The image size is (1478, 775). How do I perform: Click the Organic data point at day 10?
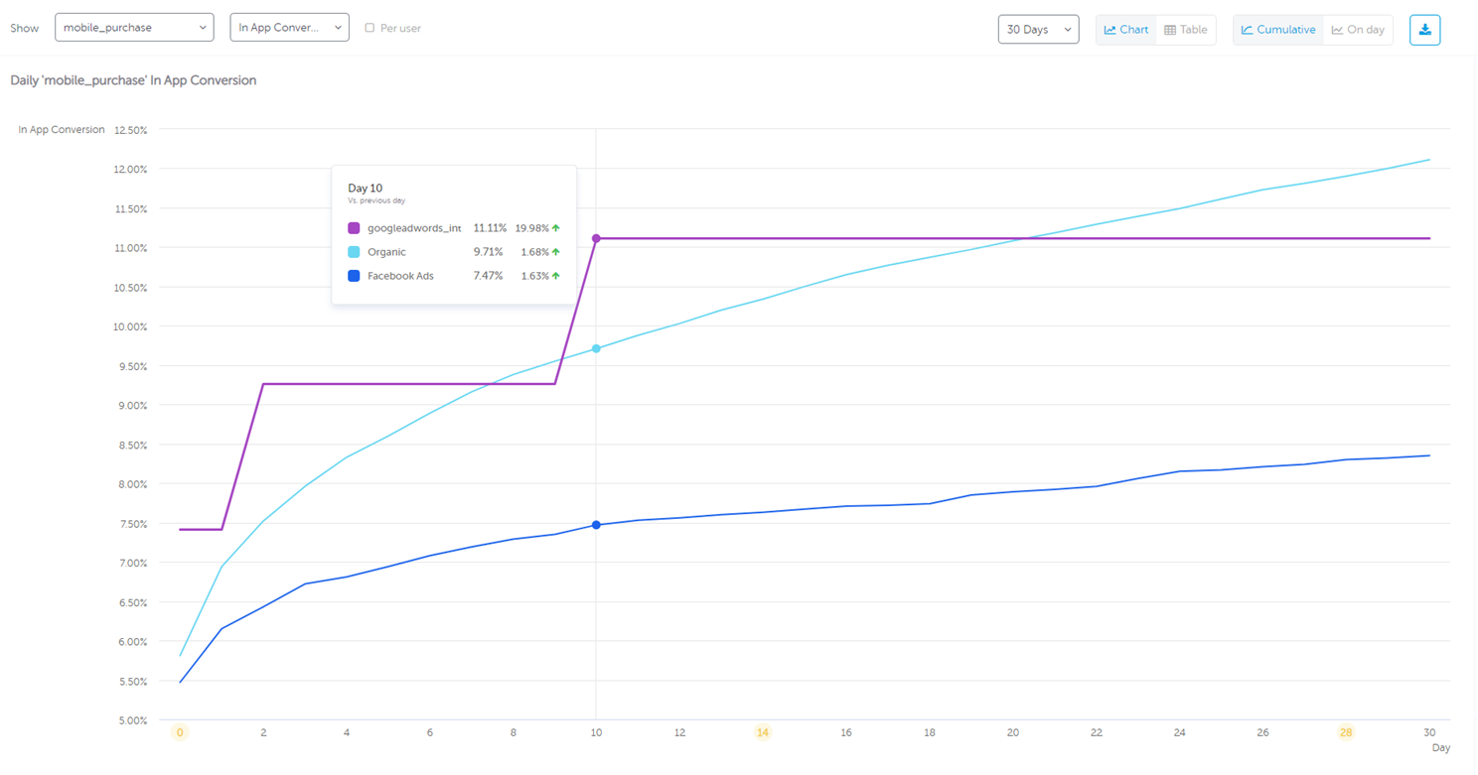coord(596,349)
